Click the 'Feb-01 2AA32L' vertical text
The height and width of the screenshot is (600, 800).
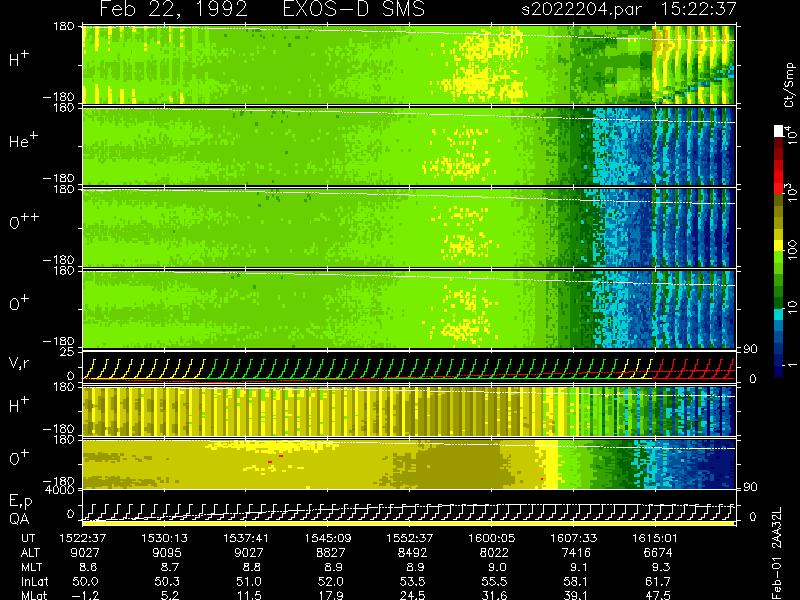point(778,554)
